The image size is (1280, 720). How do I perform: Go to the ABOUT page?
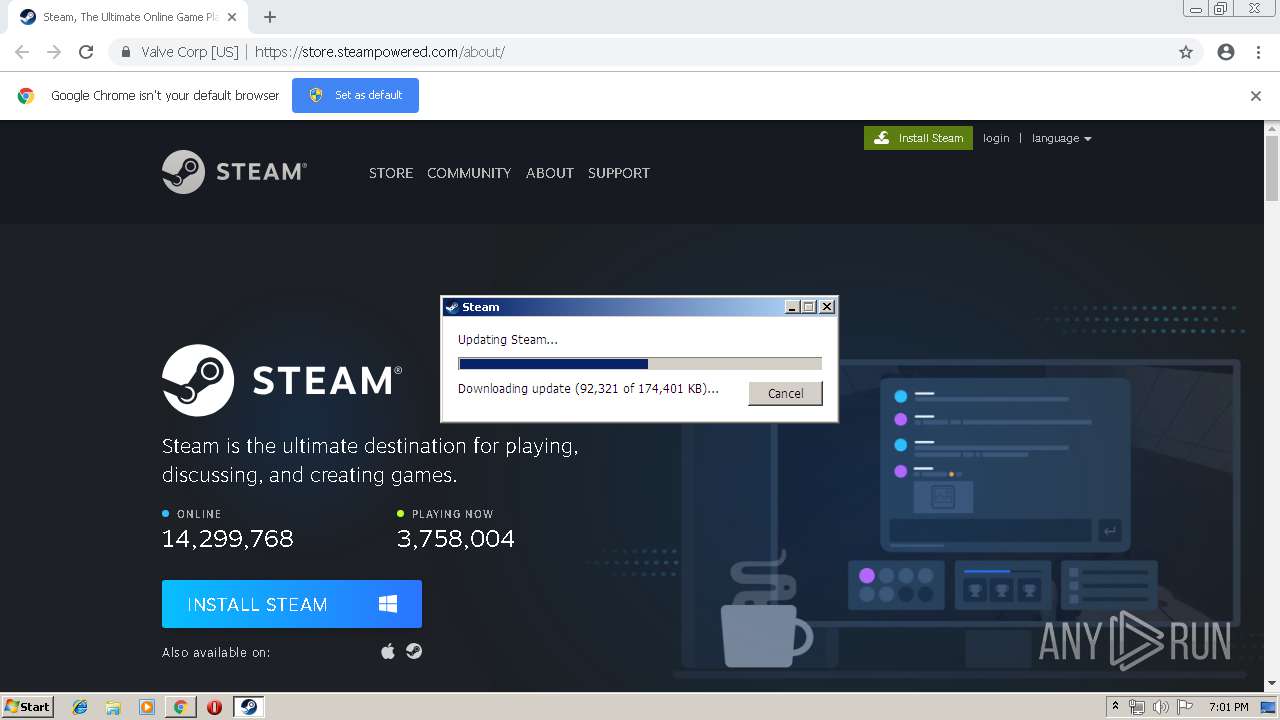pyautogui.click(x=550, y=173)
